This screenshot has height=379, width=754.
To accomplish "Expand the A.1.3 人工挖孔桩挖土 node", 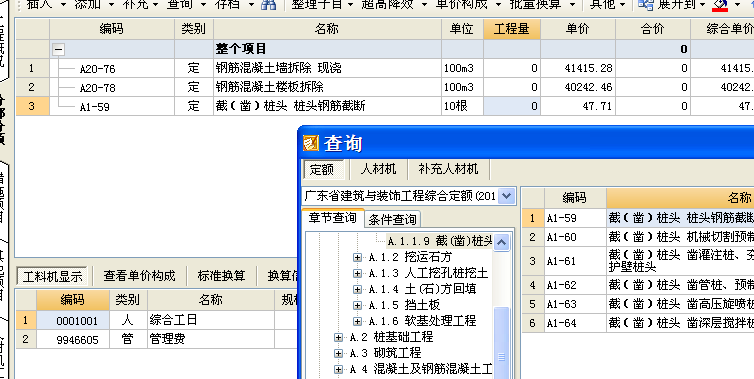I will pos(357,273).
